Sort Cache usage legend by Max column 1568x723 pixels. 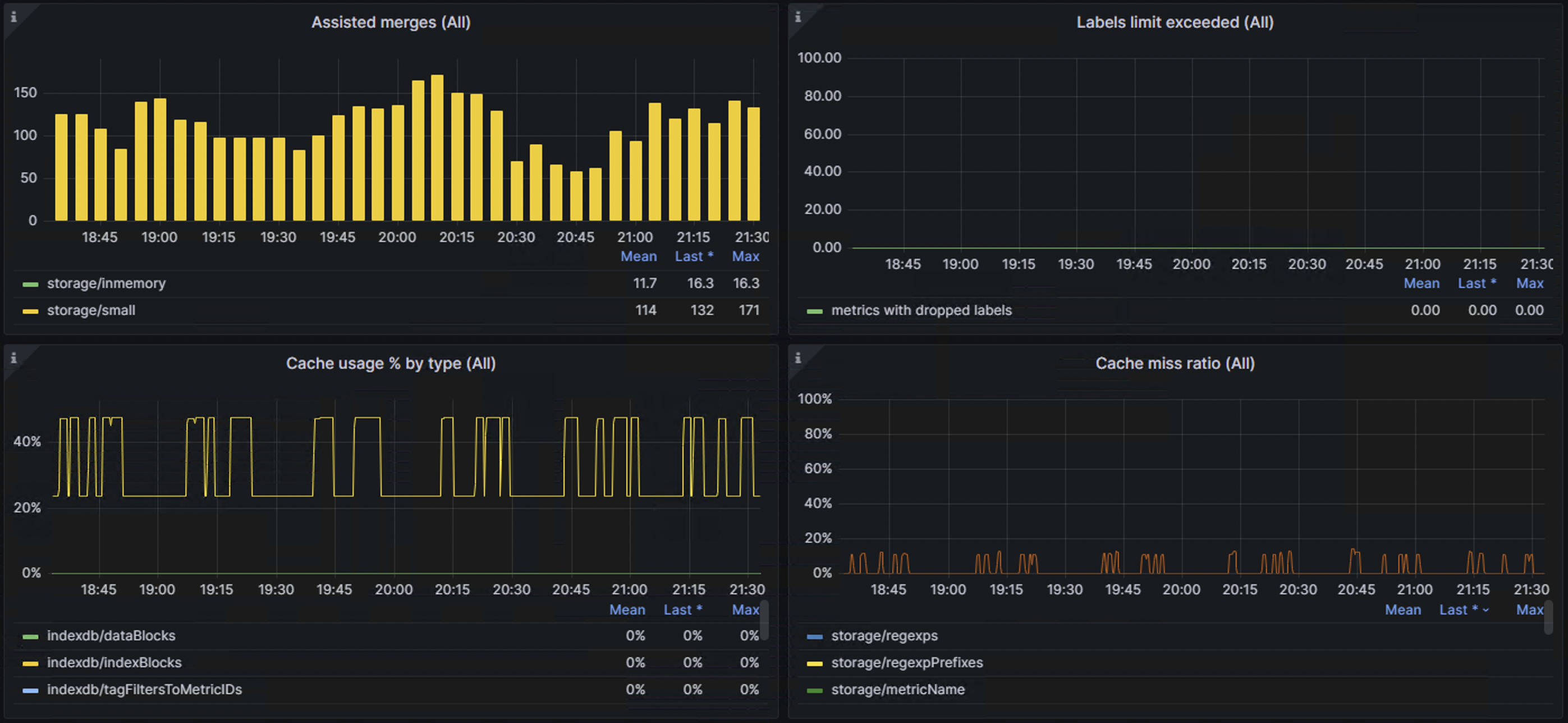click(745, 609)
